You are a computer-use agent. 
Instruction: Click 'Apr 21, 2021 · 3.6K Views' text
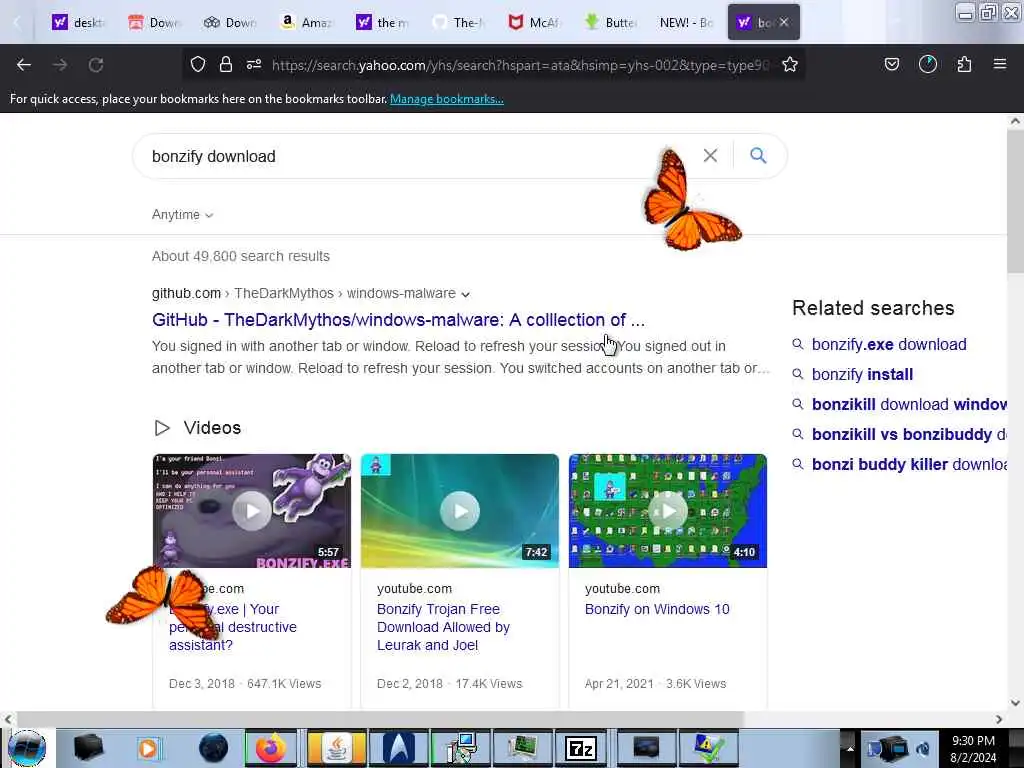tap(655, 684)
